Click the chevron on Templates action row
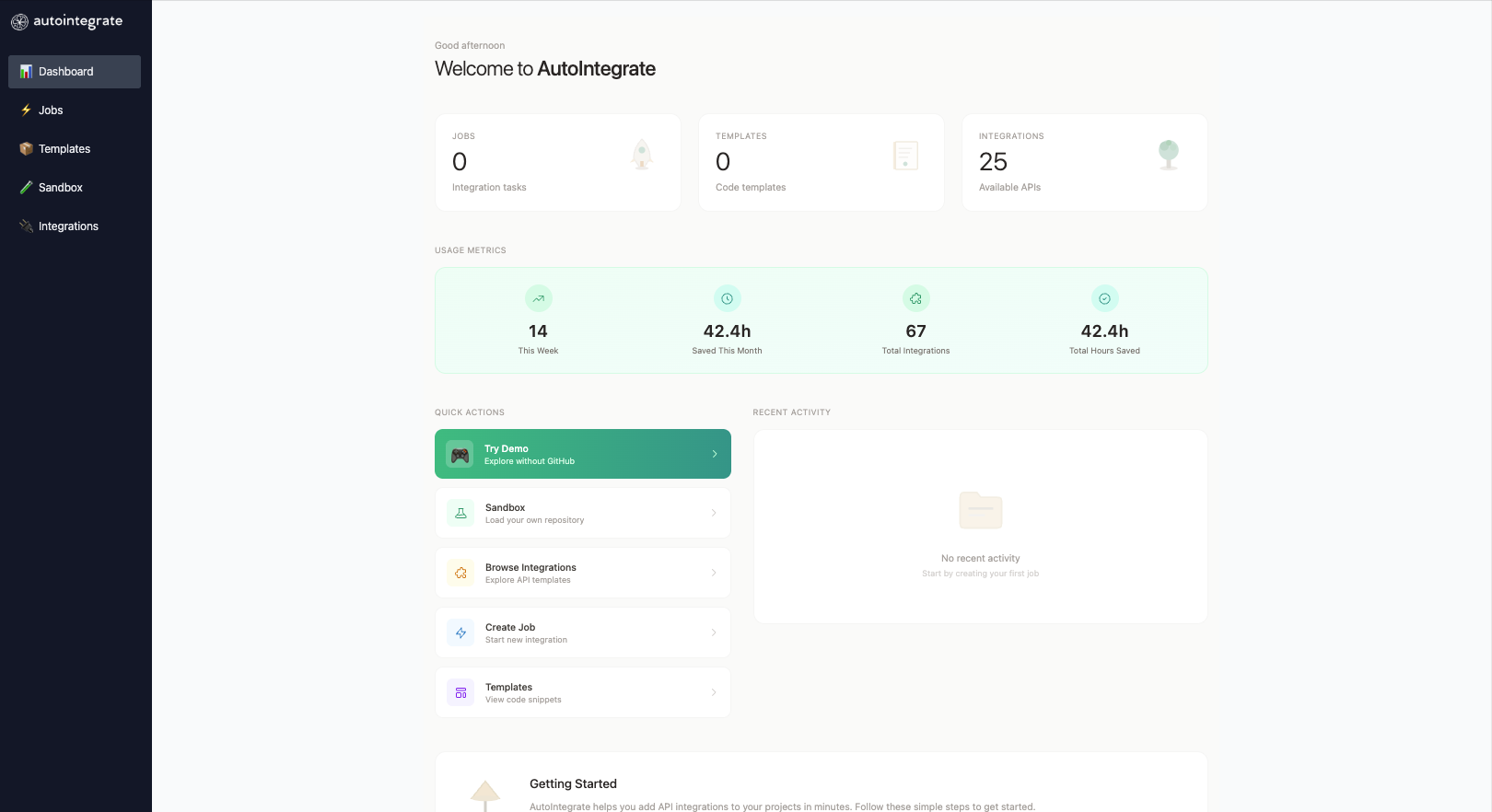The width and height of the screenshot is (1492, 812). point(714,692)
